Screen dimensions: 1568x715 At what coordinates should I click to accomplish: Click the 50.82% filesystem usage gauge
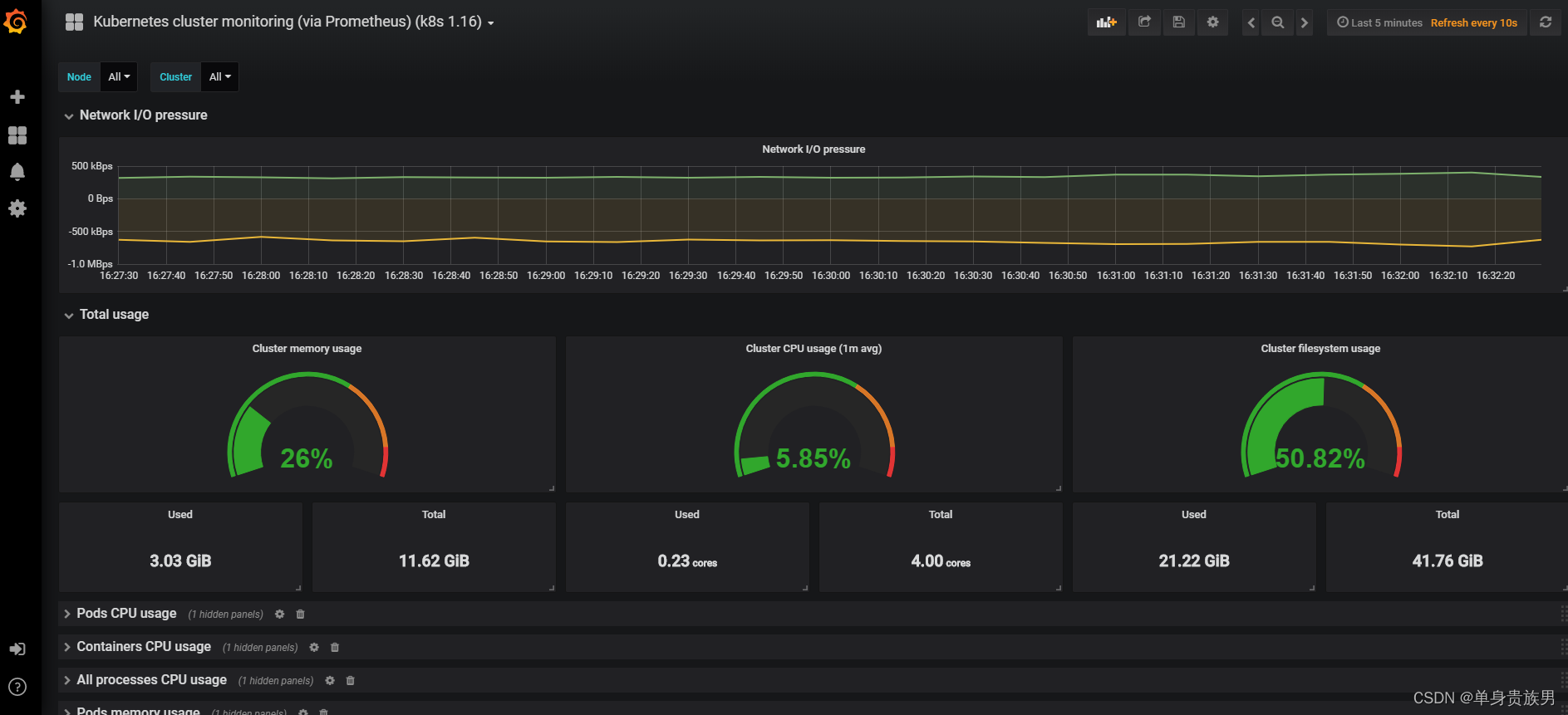[1321, 425]
